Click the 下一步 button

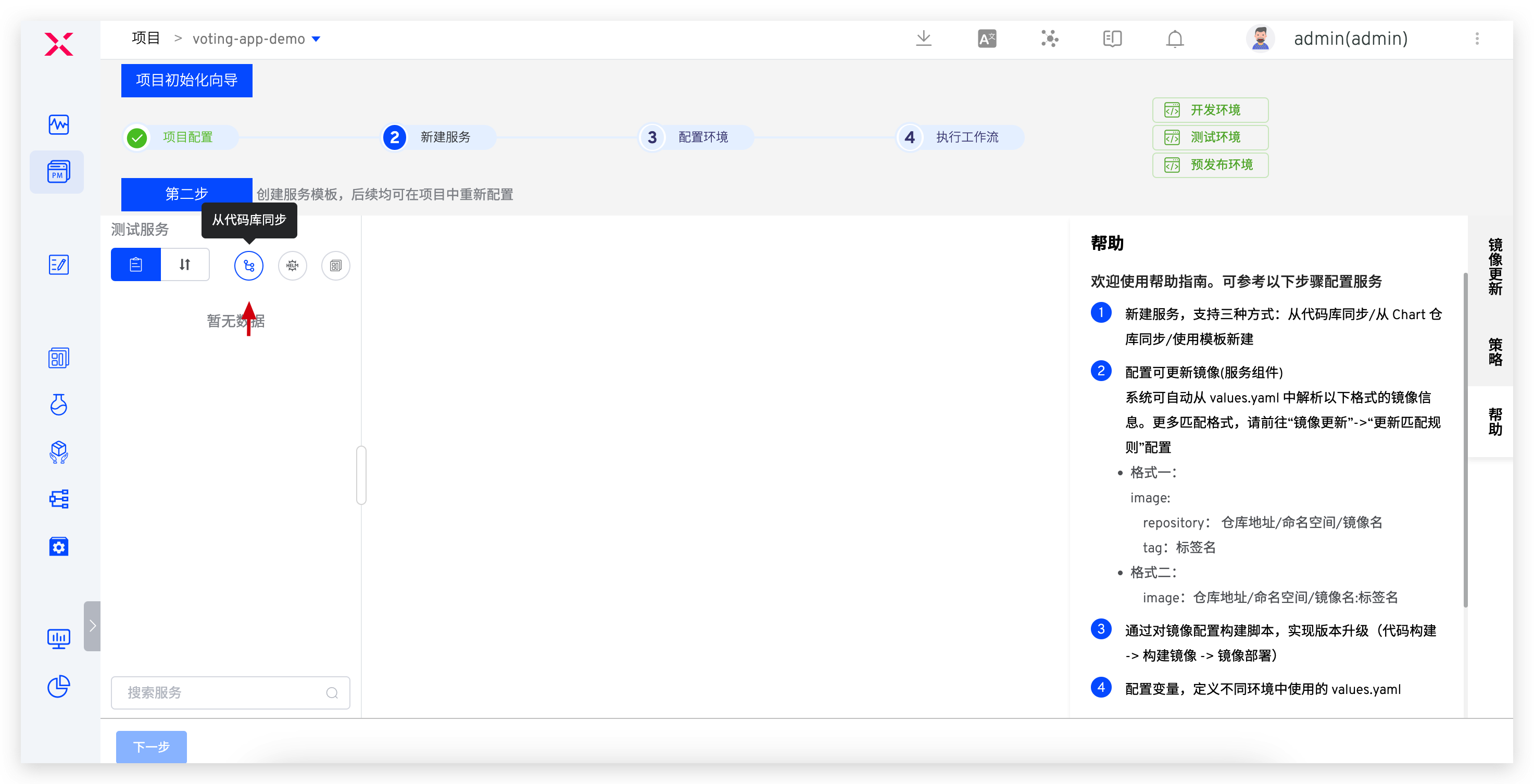pos(151,747)
